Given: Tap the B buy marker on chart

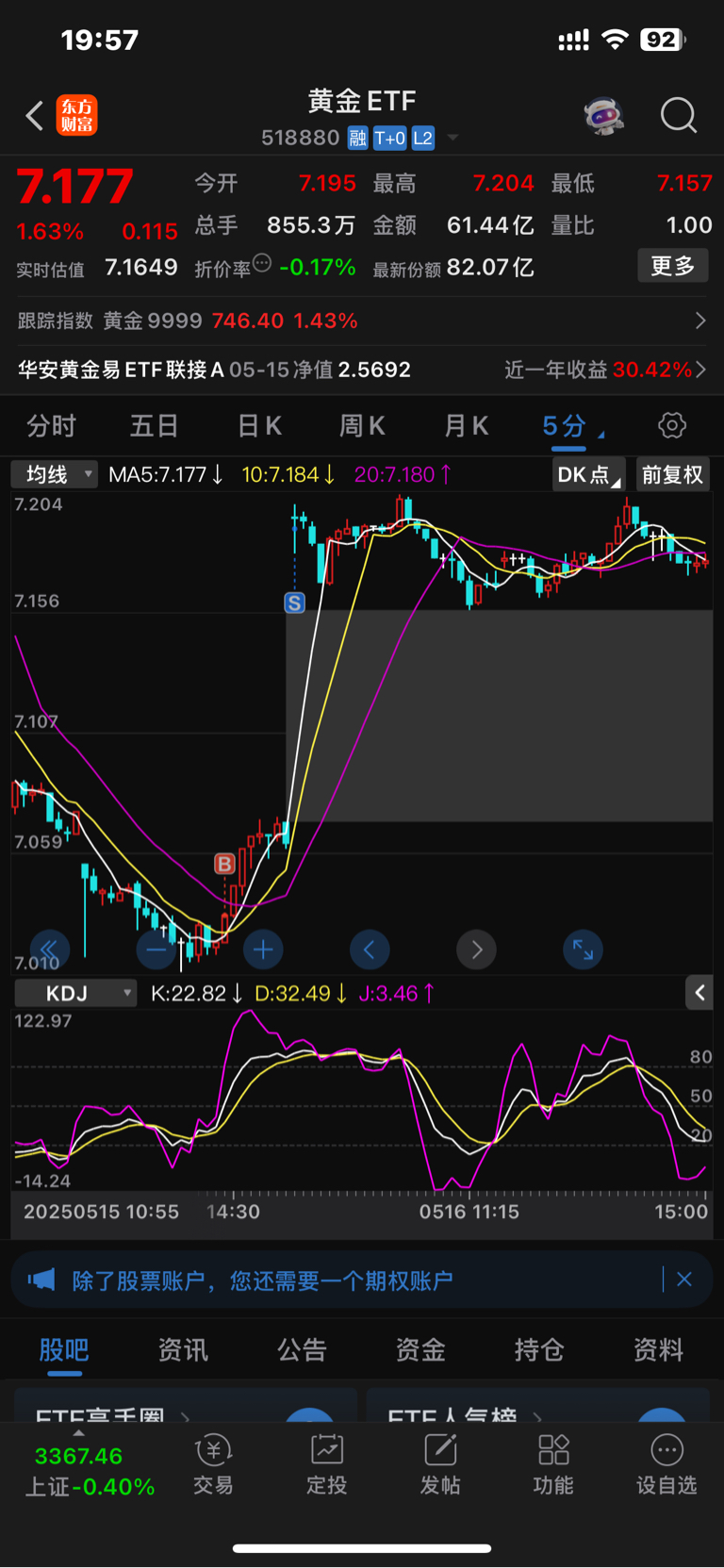Looking at the screenshot, I should [224, 864].
